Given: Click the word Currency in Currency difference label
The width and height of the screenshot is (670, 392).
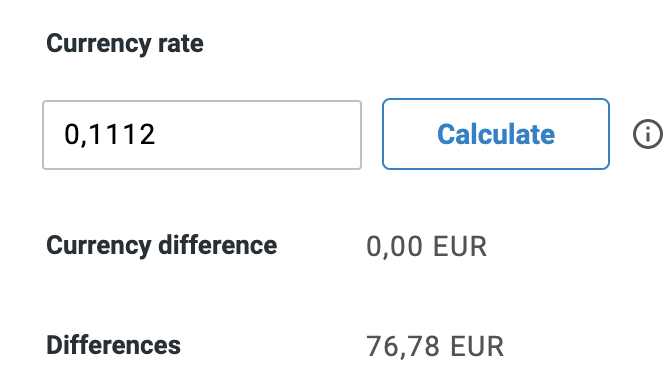Looking at the screenshot, I should [x=99, y=246].
